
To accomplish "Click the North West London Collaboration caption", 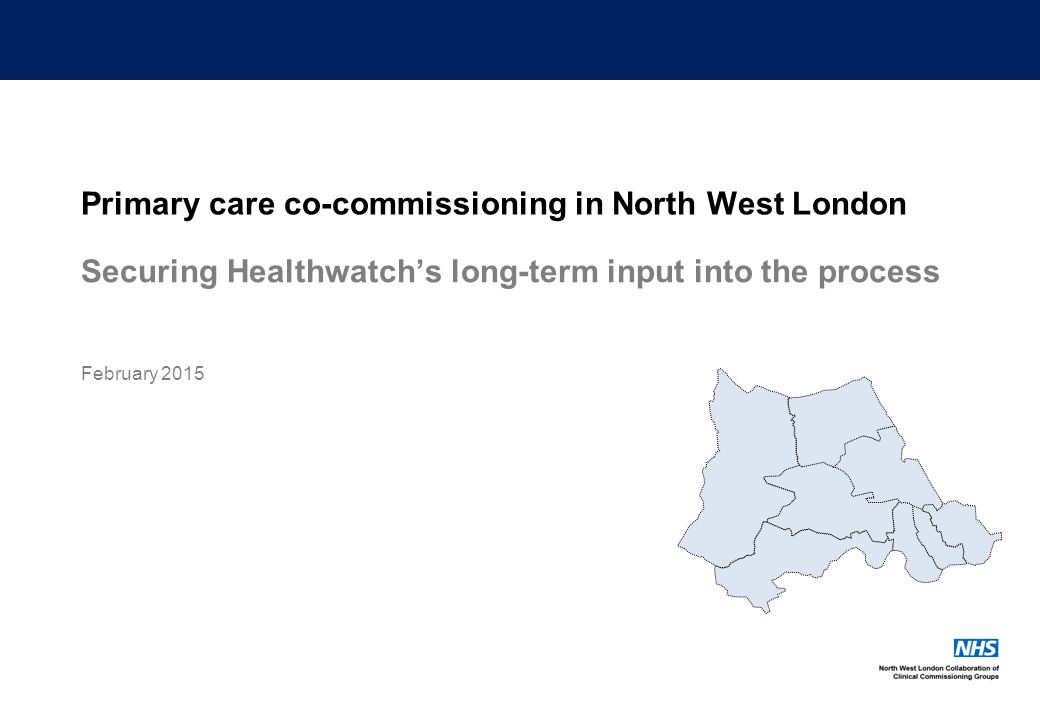I will 939,668.
